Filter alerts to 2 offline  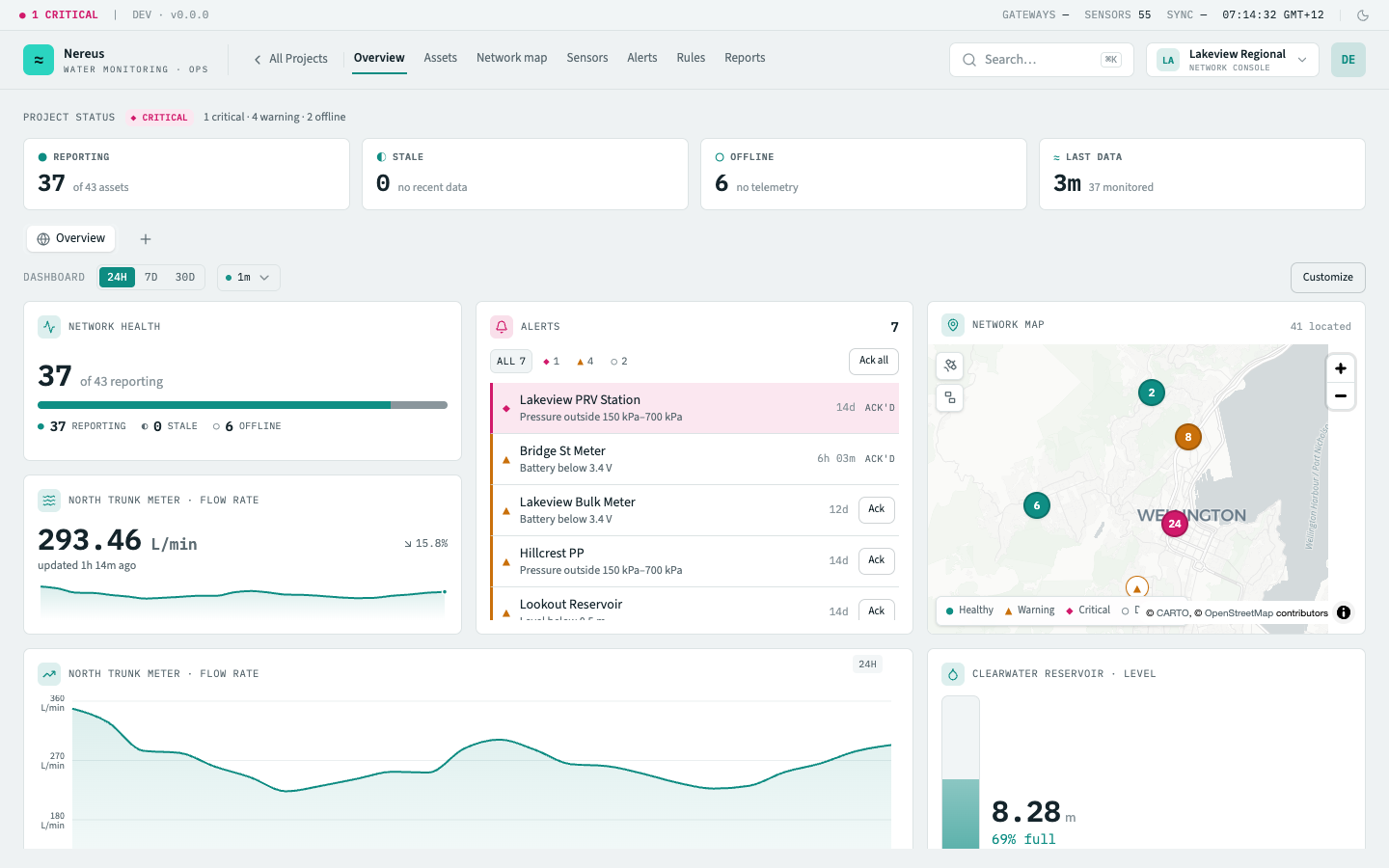(x=619, y=362)
